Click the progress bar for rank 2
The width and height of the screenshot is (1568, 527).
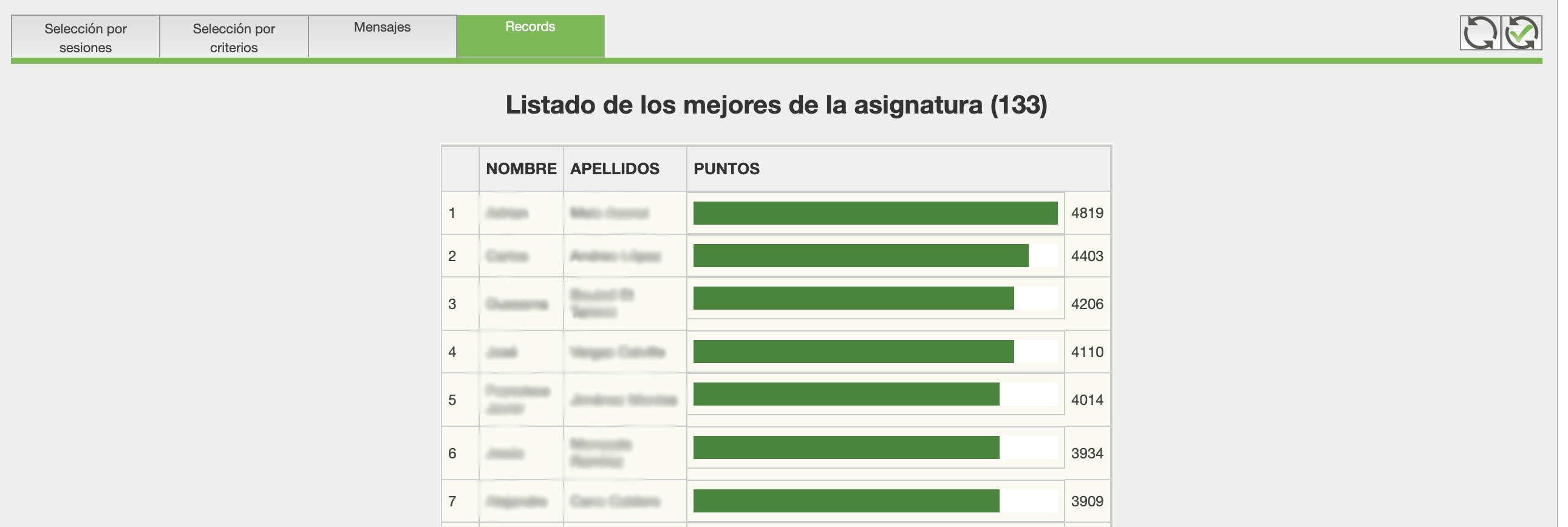(x=860, y=256)
